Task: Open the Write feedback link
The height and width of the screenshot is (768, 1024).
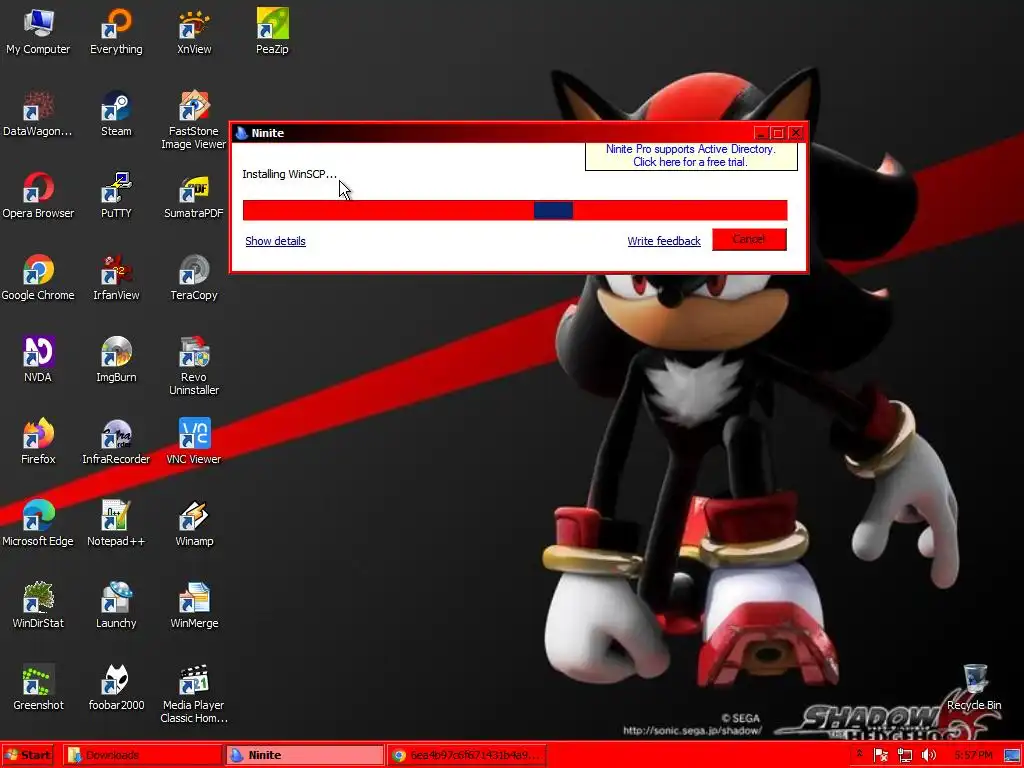Action: pyautogui.click(x=664, y=241)
